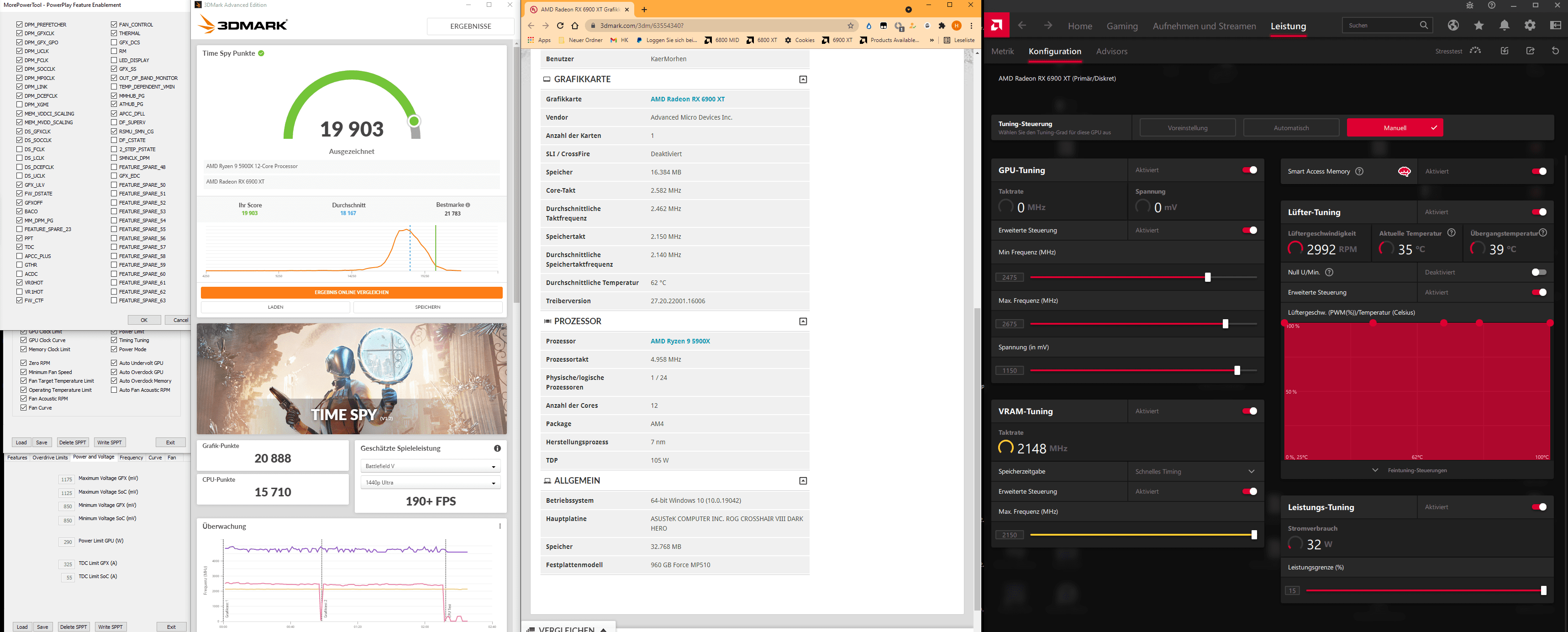Turn off Smart Access Memory switch

pyautogui.click(x=1539, y=171)
